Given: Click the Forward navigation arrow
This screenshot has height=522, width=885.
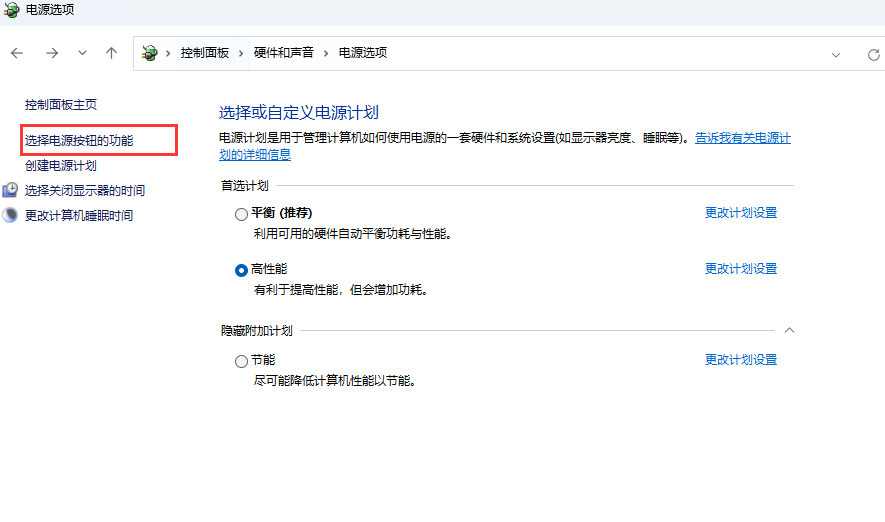Looking at the screenshot, I should (x=51, y=53).
